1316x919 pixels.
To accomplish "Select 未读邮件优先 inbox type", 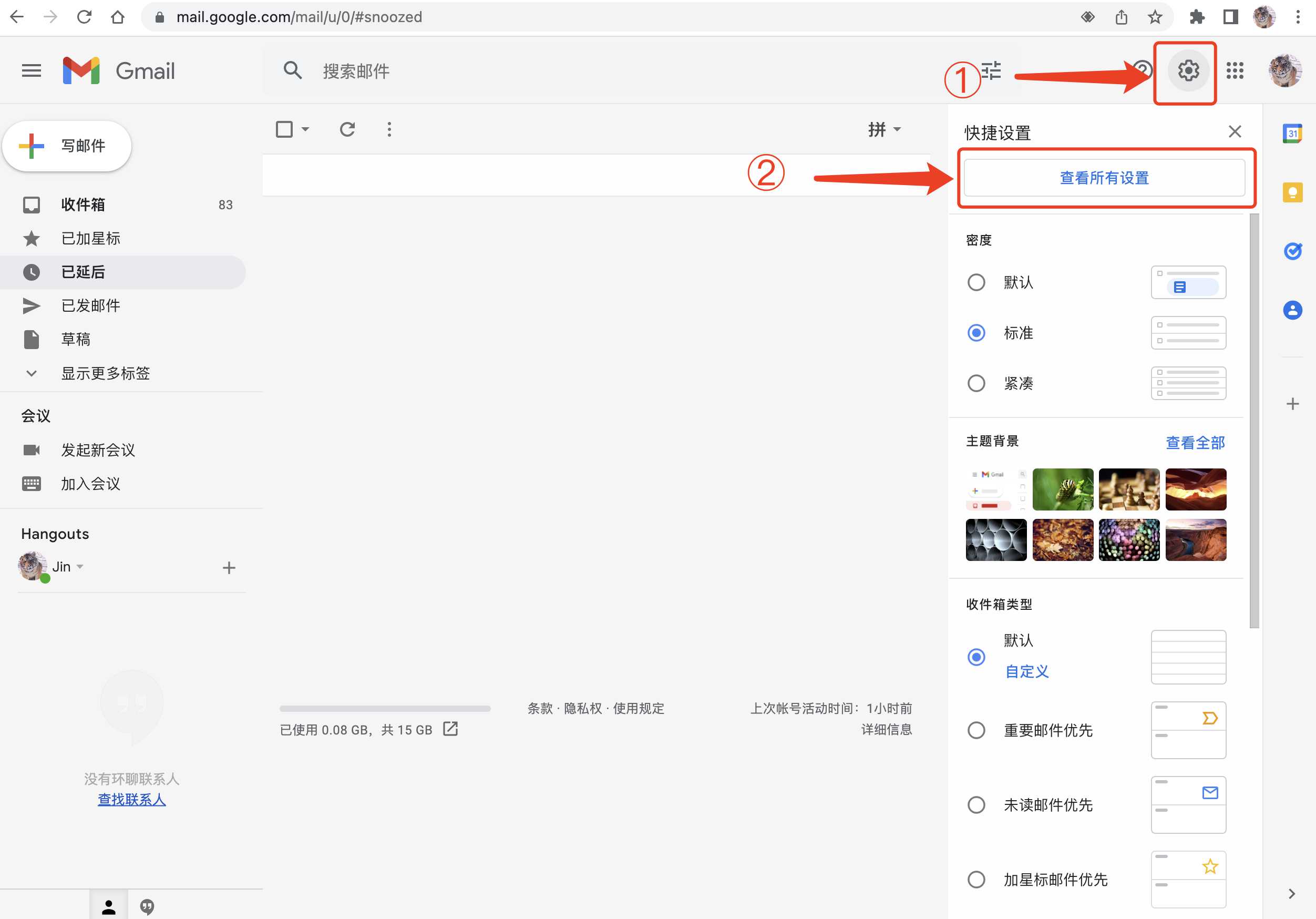I will 976,805.
